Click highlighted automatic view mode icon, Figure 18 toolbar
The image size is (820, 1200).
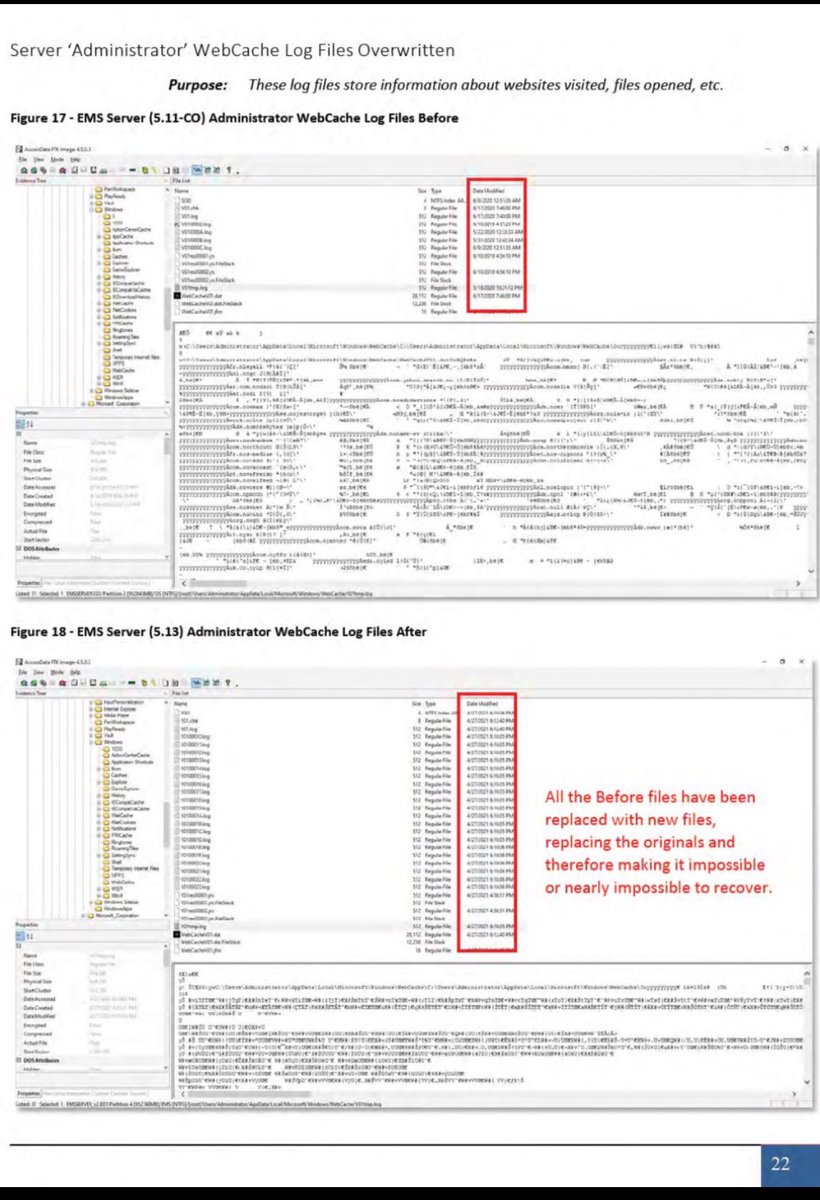pyautogui.click(x=197, y=683)
